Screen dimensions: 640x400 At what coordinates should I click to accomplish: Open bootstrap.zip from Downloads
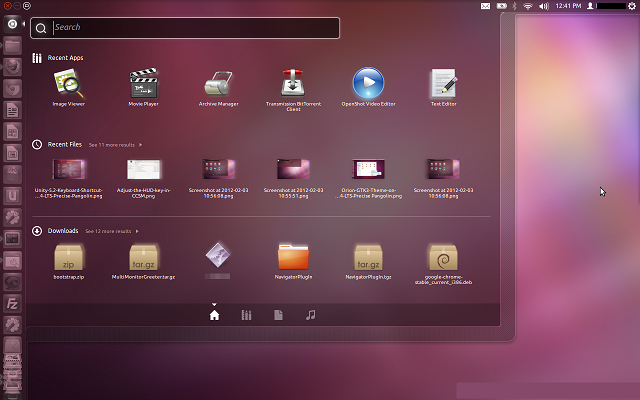coord(69,257)
